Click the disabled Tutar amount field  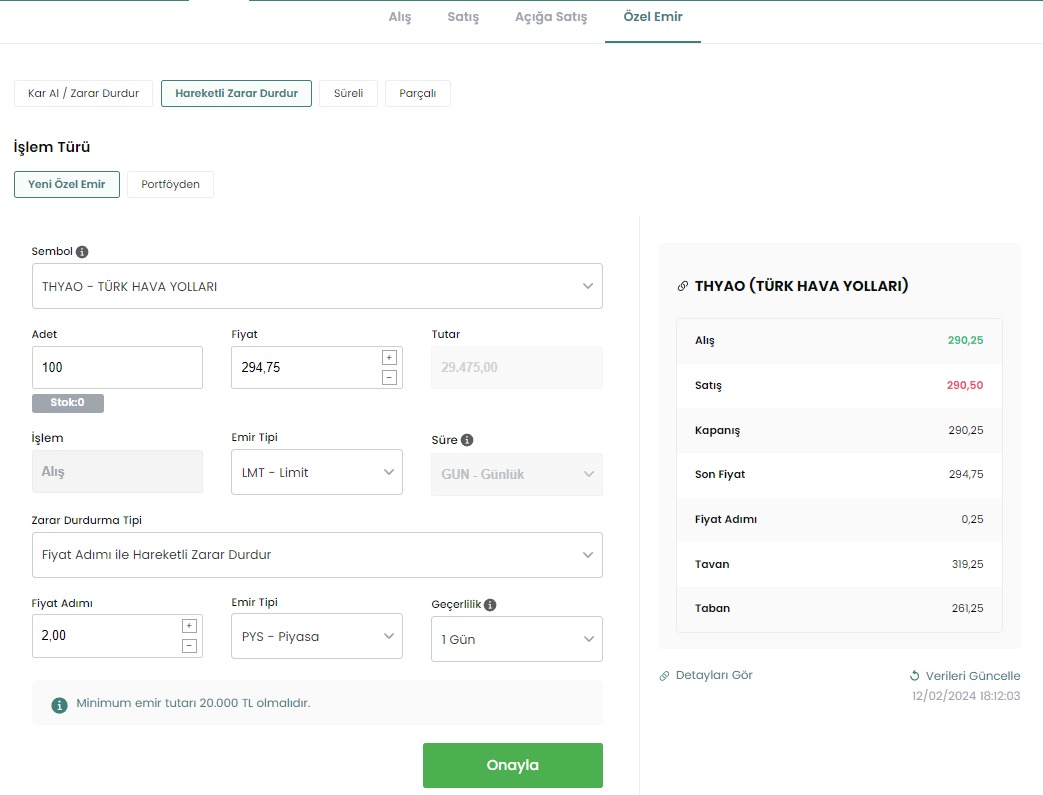coord(517,367)
